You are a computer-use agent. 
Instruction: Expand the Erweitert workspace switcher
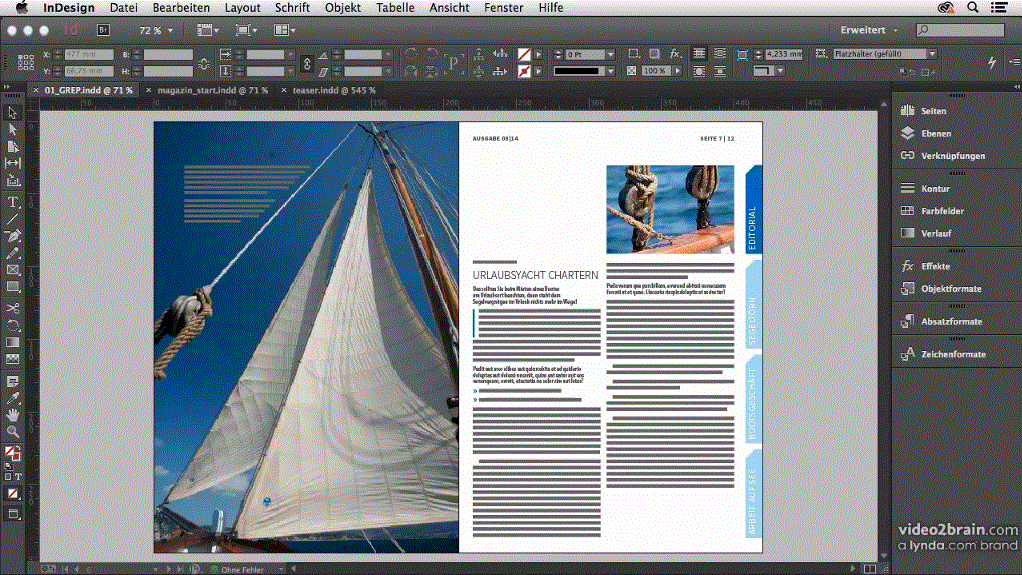869,30
